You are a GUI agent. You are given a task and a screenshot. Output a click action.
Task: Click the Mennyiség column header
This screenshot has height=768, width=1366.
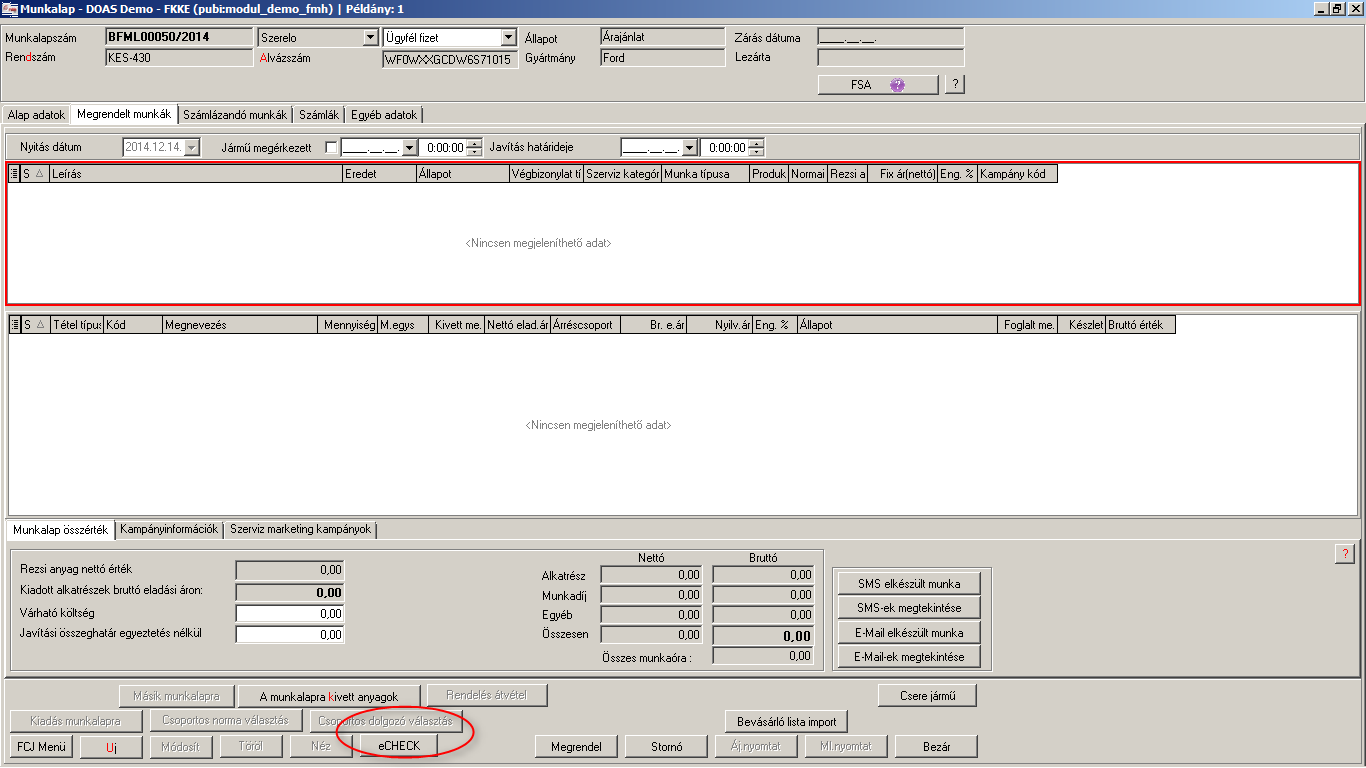pyautogui.click(x=348, y=325)
